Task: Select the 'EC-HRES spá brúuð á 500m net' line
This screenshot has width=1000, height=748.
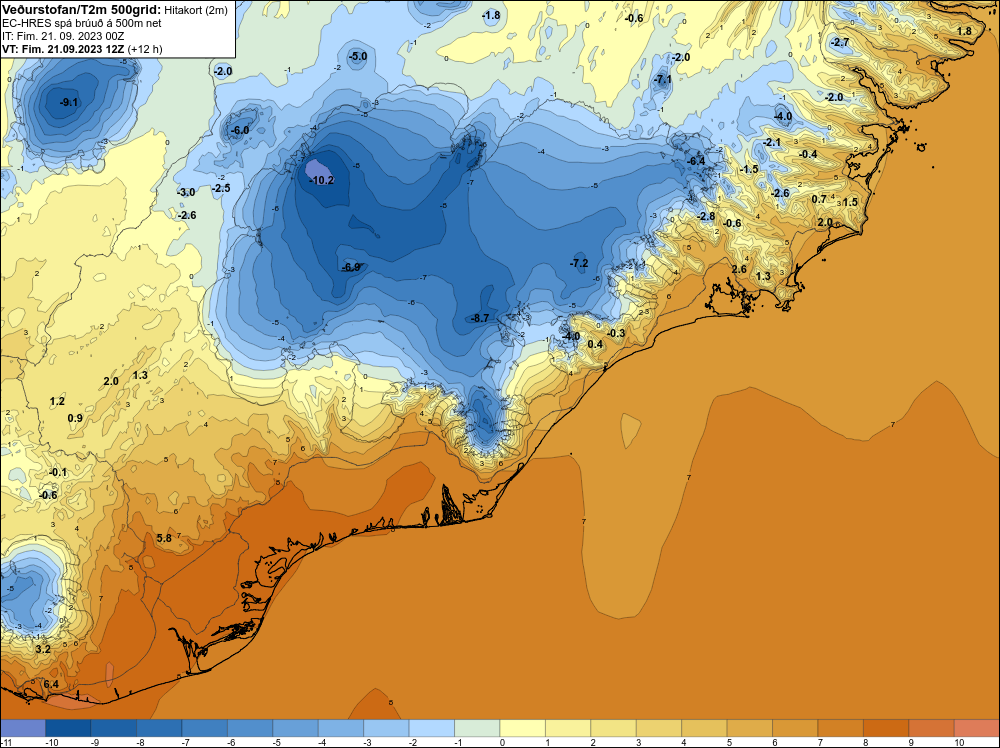Action: click(x=82, y=23)
